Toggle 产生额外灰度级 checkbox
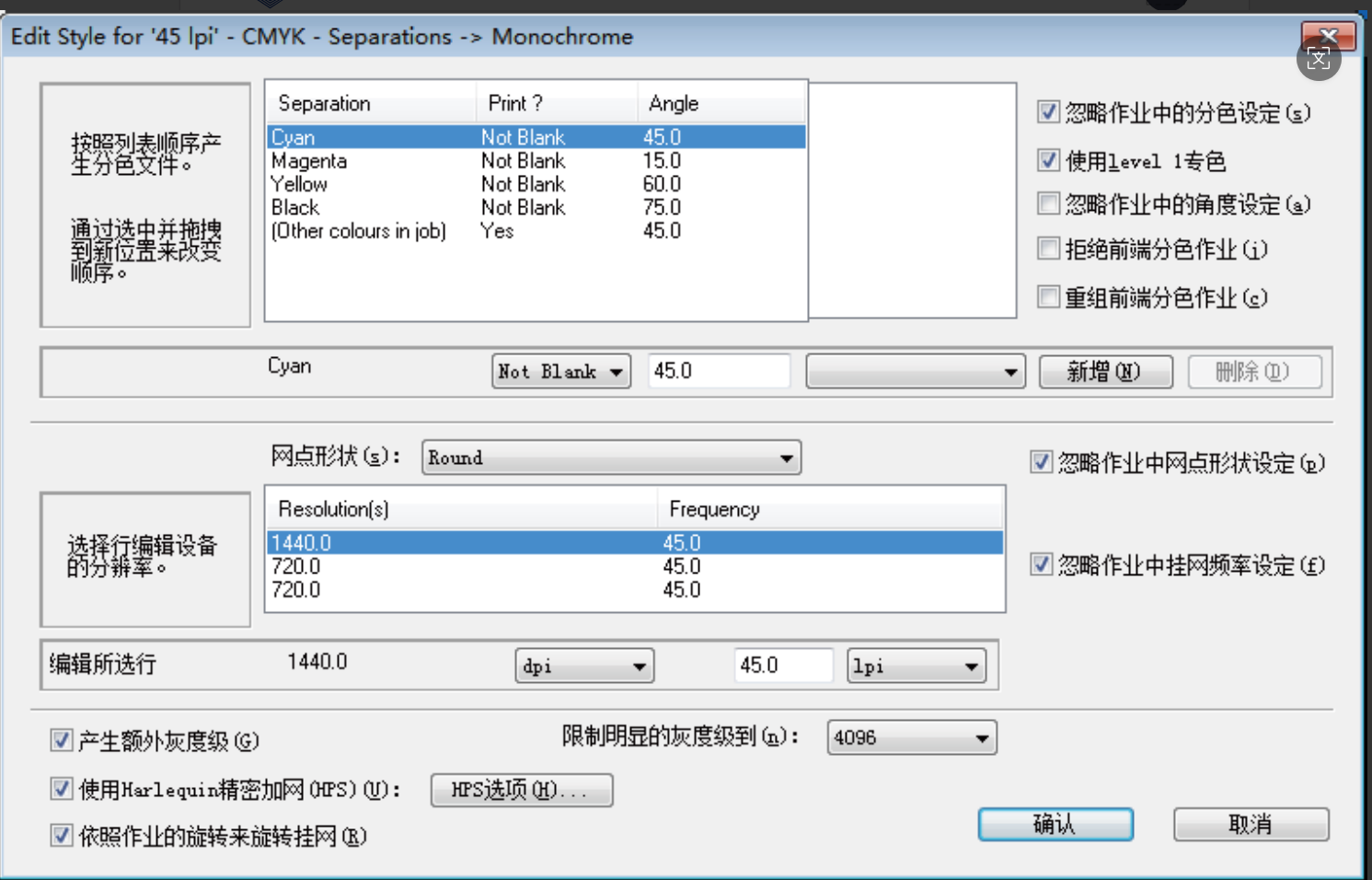1372x880 pixels. 62,740
